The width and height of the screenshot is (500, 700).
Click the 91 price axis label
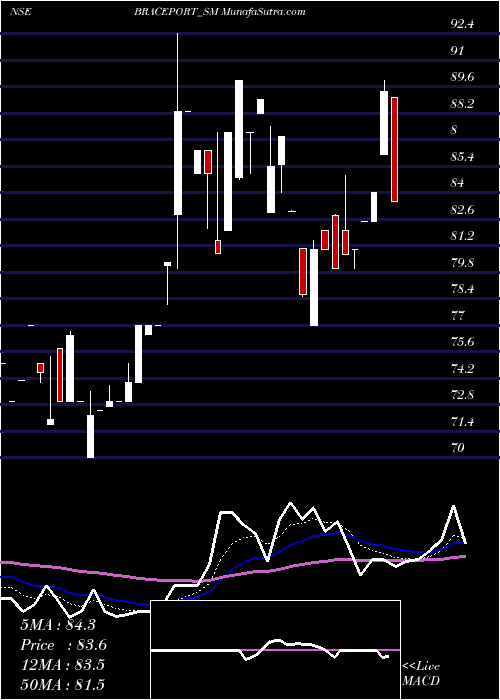pos(458,50)
